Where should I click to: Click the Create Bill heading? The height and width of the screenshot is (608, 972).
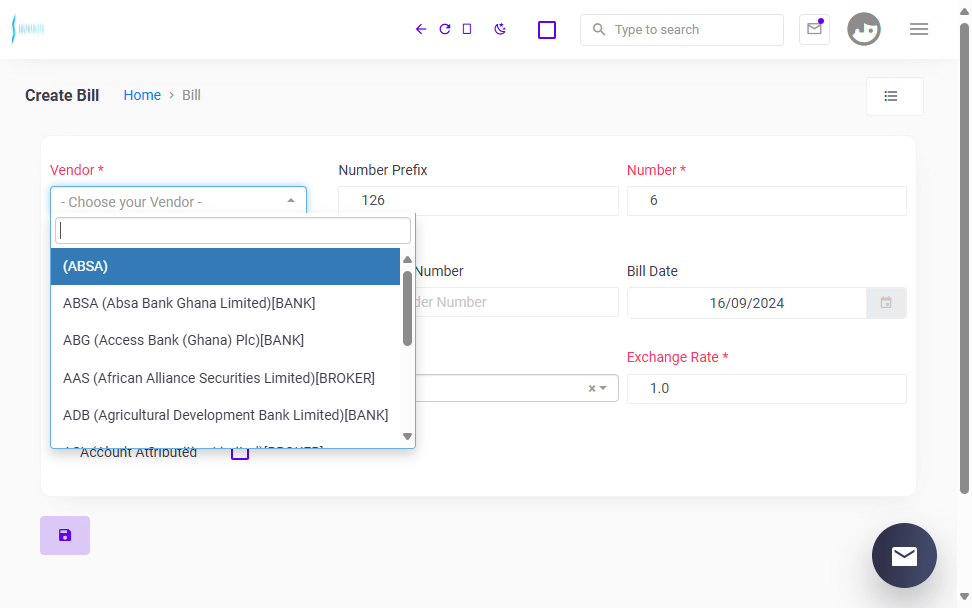tap(62, 95)
